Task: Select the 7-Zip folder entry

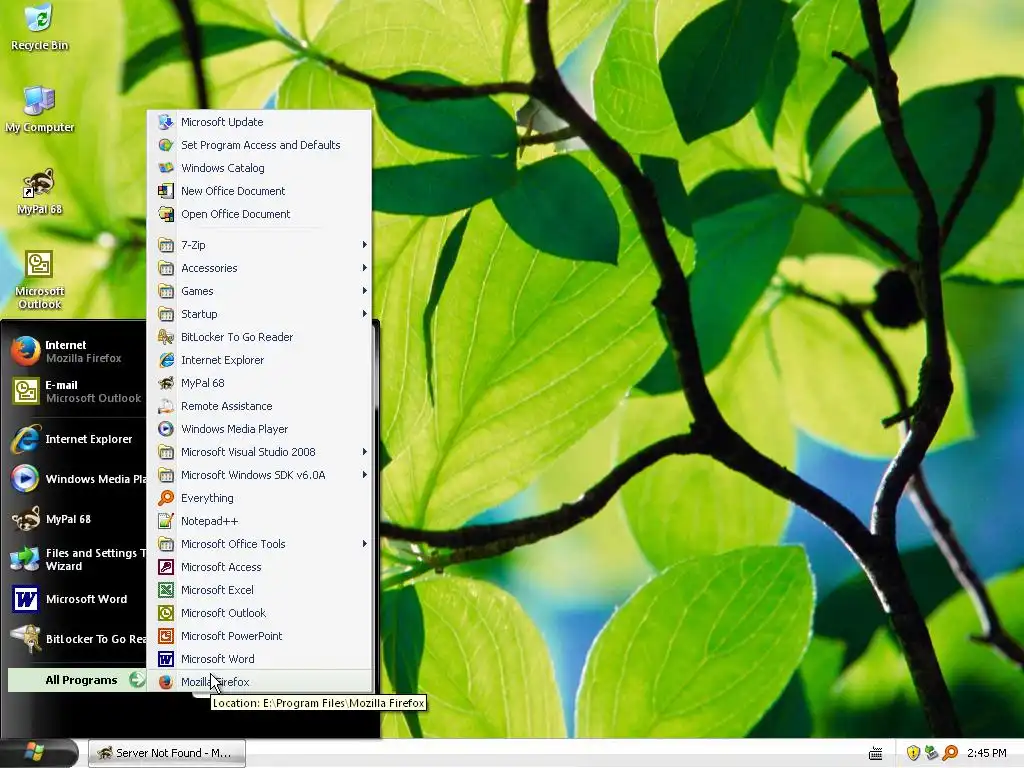Action: [x=261, y=245]
